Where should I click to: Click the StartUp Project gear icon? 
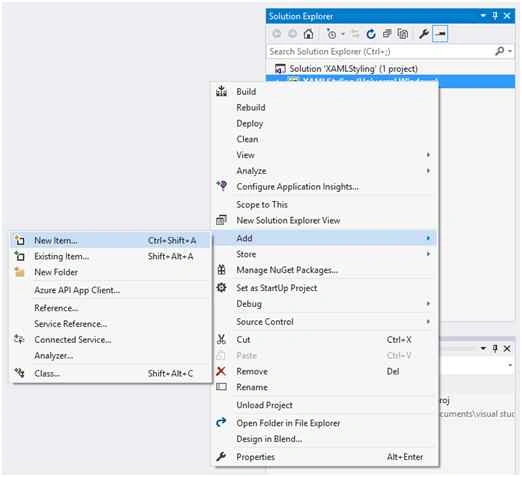pyautogui.click(x=221, y=287)
